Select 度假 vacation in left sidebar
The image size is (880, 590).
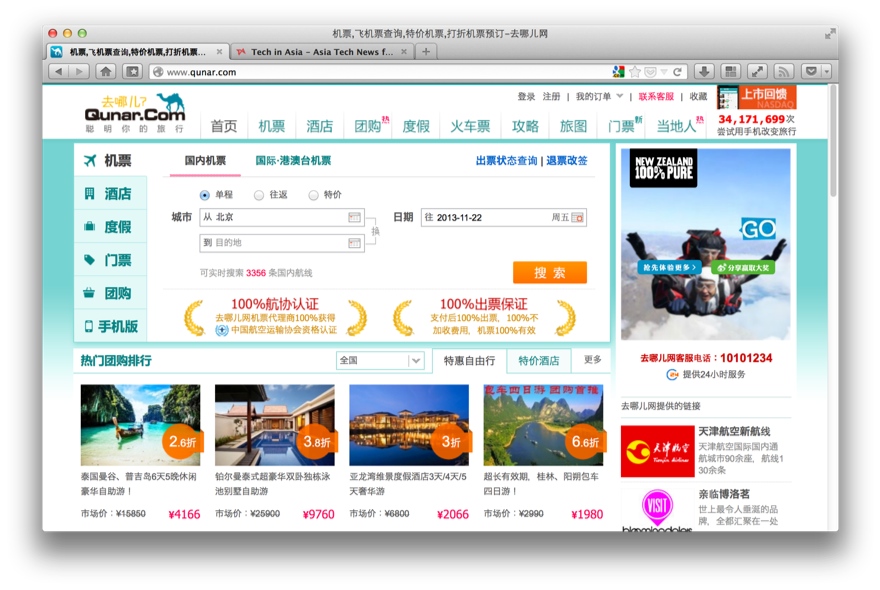[111, 227]
